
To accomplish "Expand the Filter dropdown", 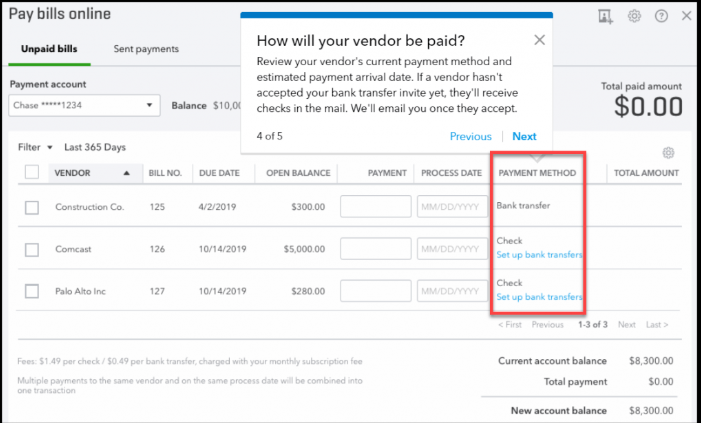I will click(x=35, y=147).
